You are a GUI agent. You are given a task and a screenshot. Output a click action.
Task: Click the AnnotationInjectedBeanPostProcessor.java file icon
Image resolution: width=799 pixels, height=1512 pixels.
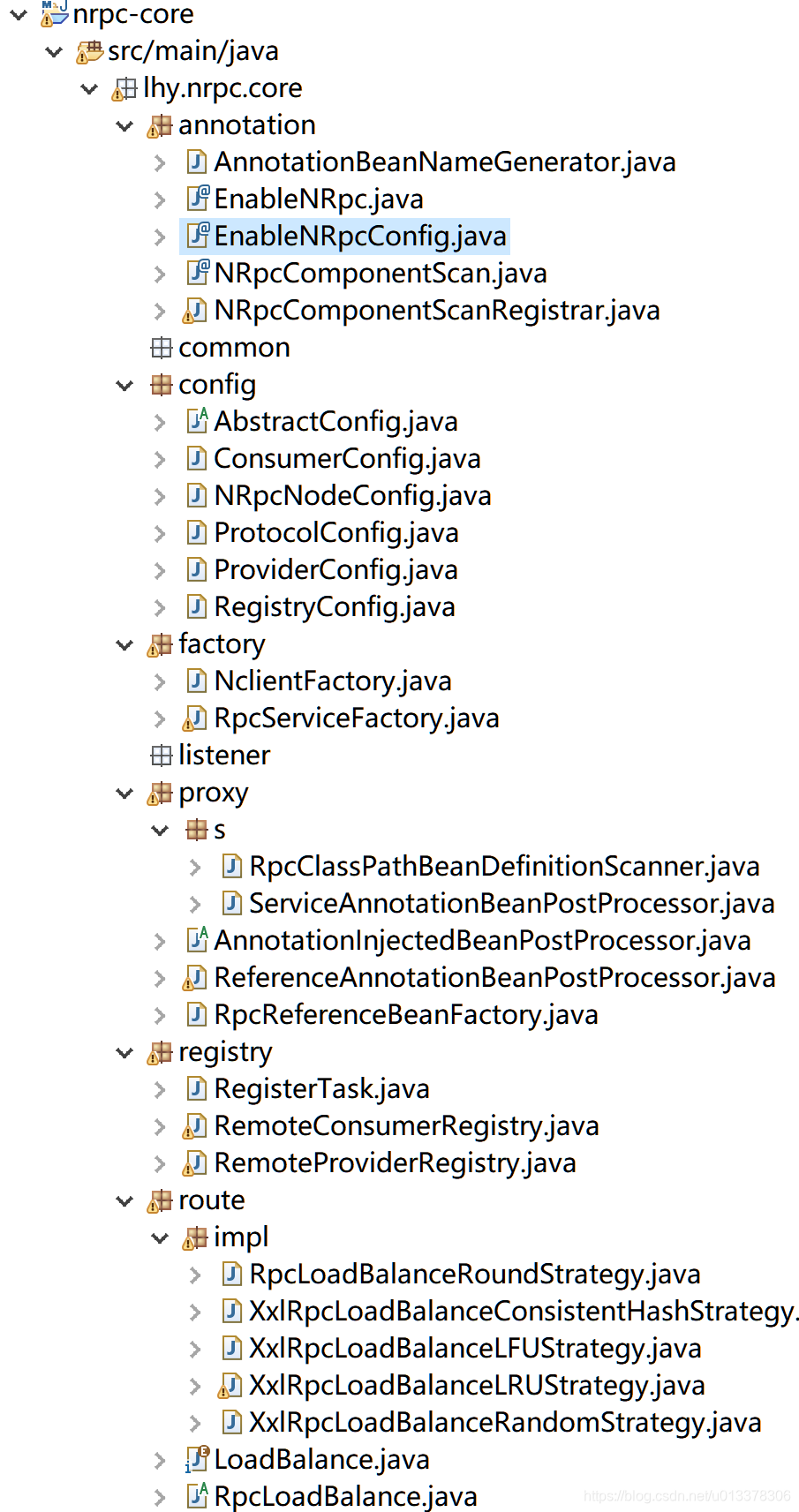click(x=197, y=941)
